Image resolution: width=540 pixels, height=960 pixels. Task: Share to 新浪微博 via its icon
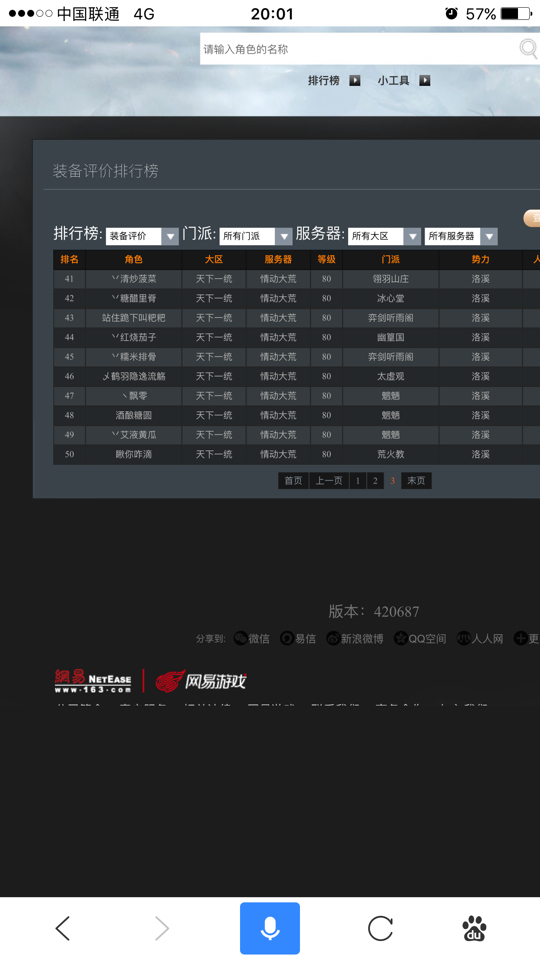point(333,639)
